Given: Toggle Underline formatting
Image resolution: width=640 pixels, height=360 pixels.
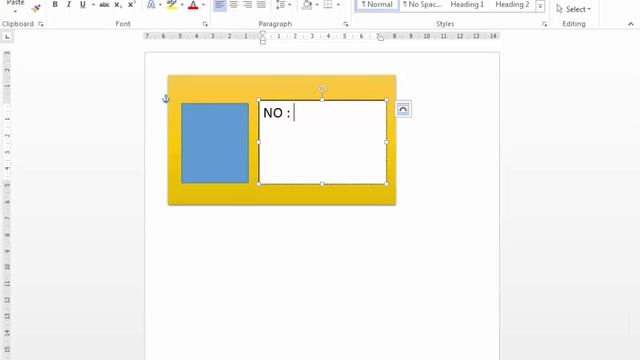Looking at the screenshot, I should pos(83,4).
